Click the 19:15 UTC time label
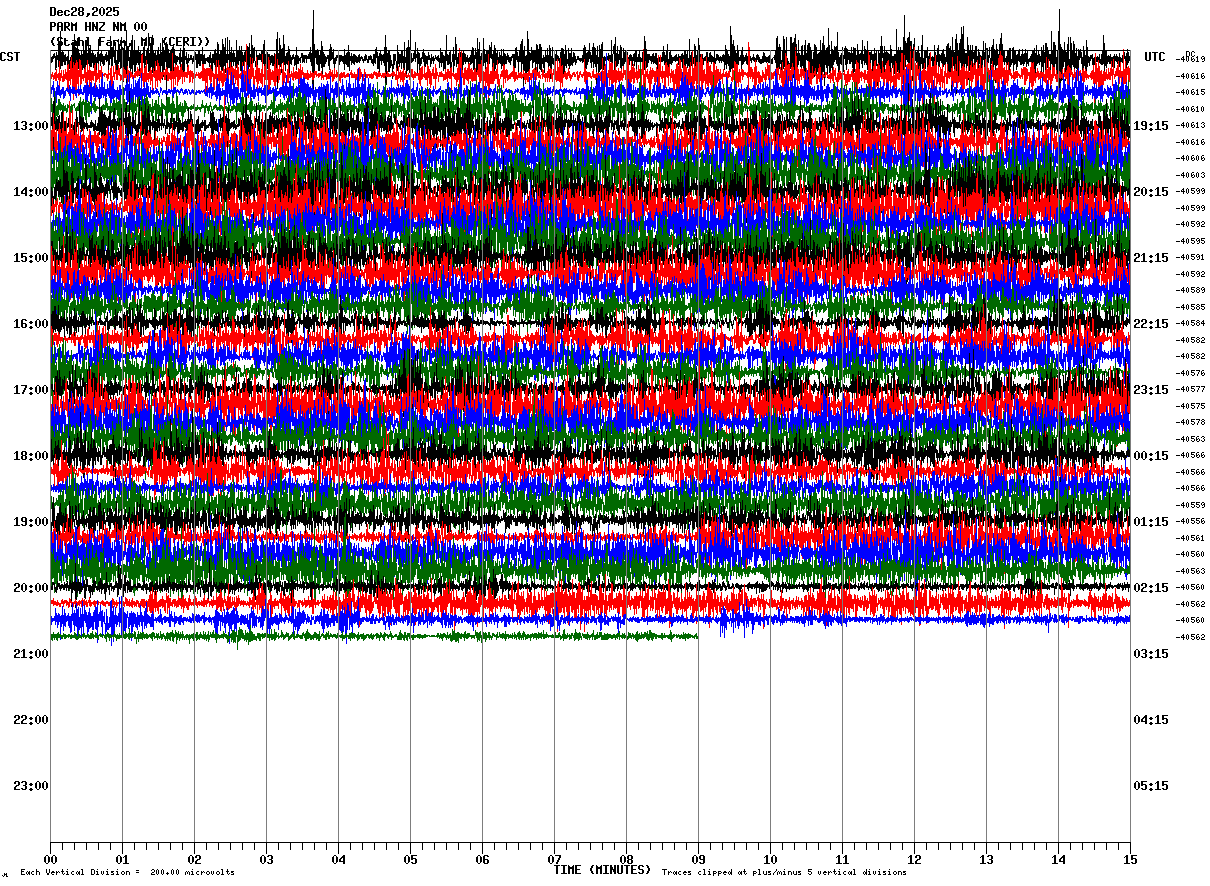 [1151, 126]
